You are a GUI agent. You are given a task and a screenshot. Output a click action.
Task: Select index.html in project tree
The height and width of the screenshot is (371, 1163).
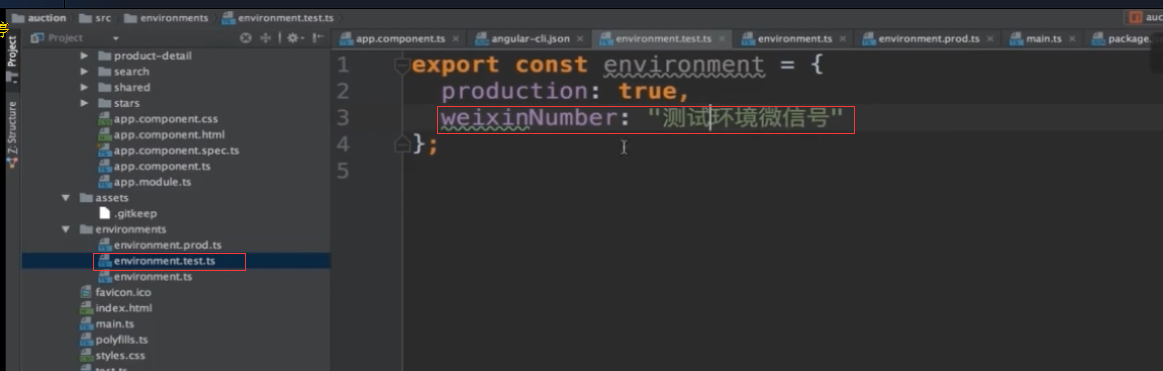[115, 308]
